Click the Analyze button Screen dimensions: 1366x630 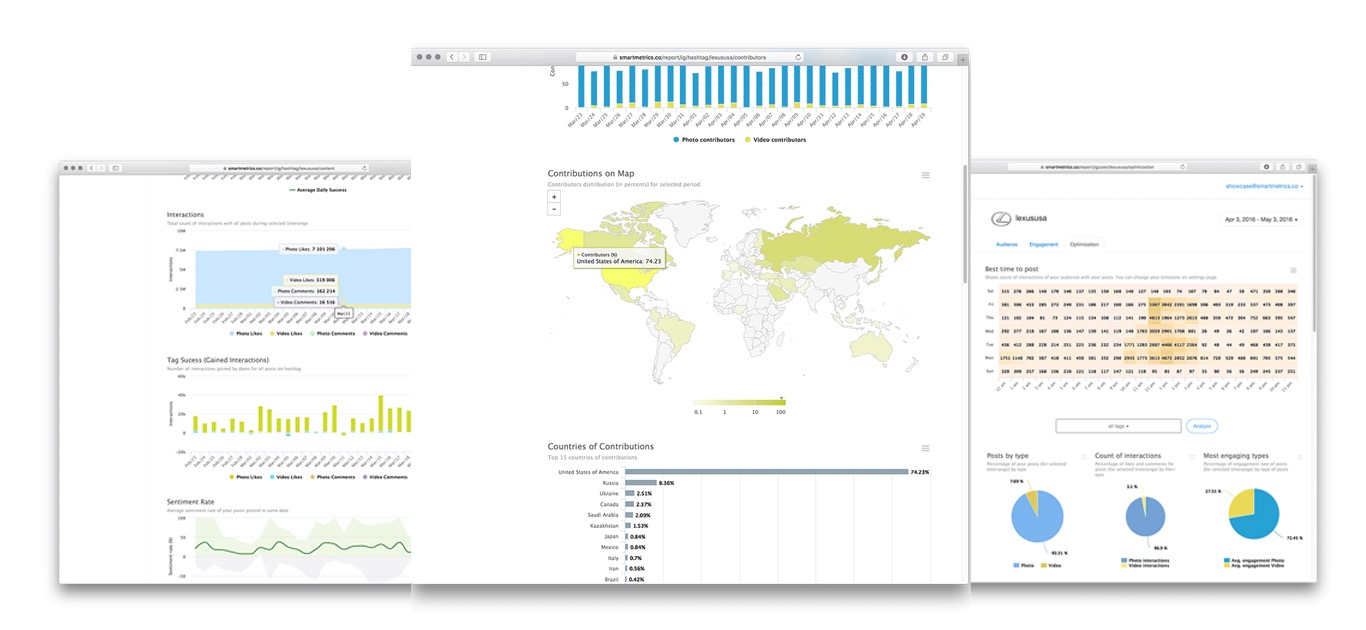[1203, 426]
